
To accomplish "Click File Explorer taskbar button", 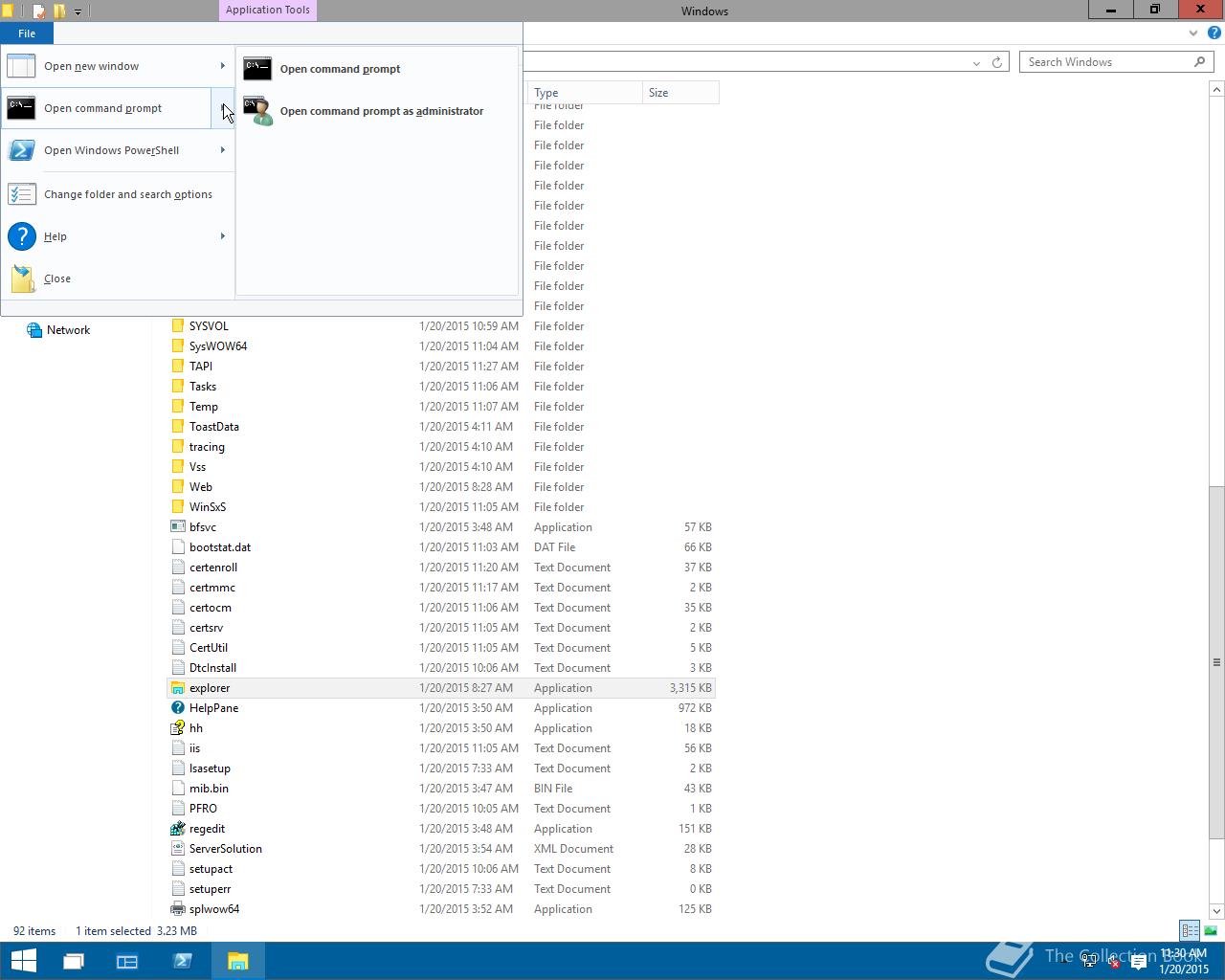I will pos(237,961).
